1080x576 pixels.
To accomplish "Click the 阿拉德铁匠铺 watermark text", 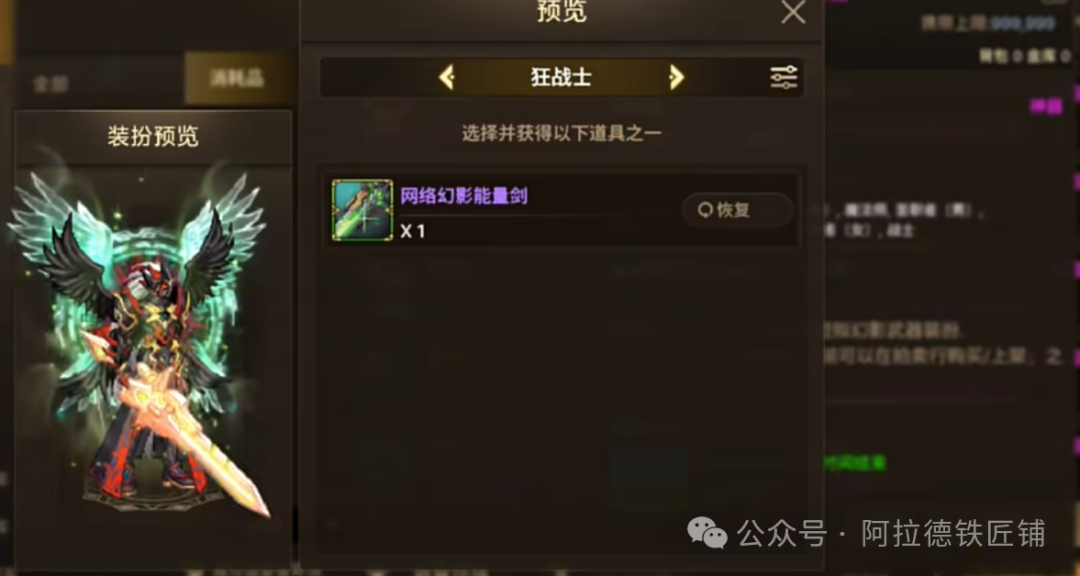I will (953, 534).
